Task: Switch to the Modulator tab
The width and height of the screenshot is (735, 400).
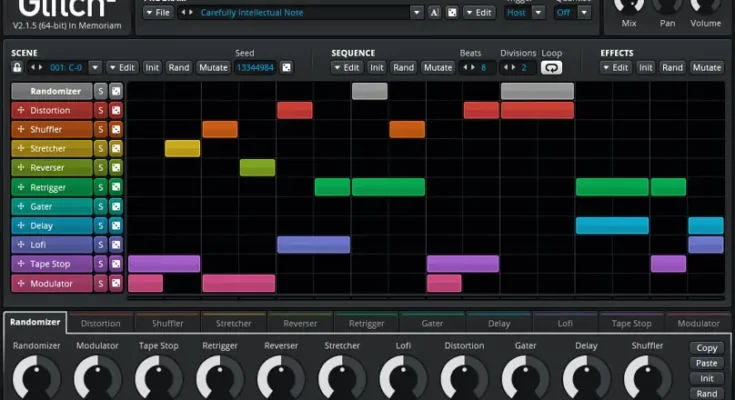Action: (698, 323)
